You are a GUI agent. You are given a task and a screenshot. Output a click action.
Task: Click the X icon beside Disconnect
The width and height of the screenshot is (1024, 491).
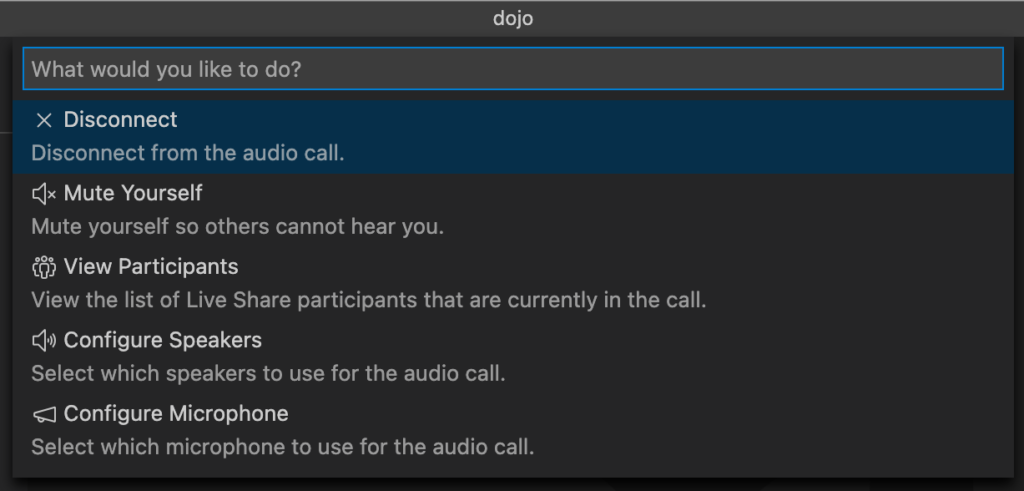tap(44, 120)
